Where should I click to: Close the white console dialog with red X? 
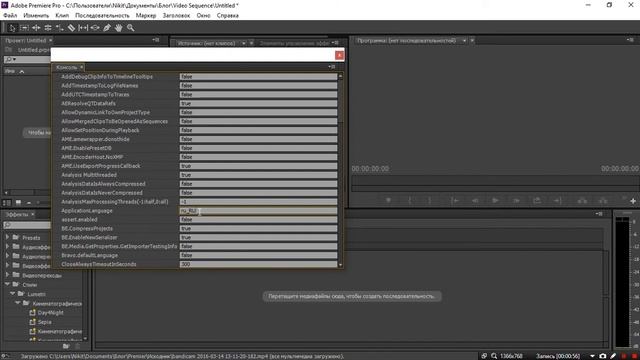point(339,55)
